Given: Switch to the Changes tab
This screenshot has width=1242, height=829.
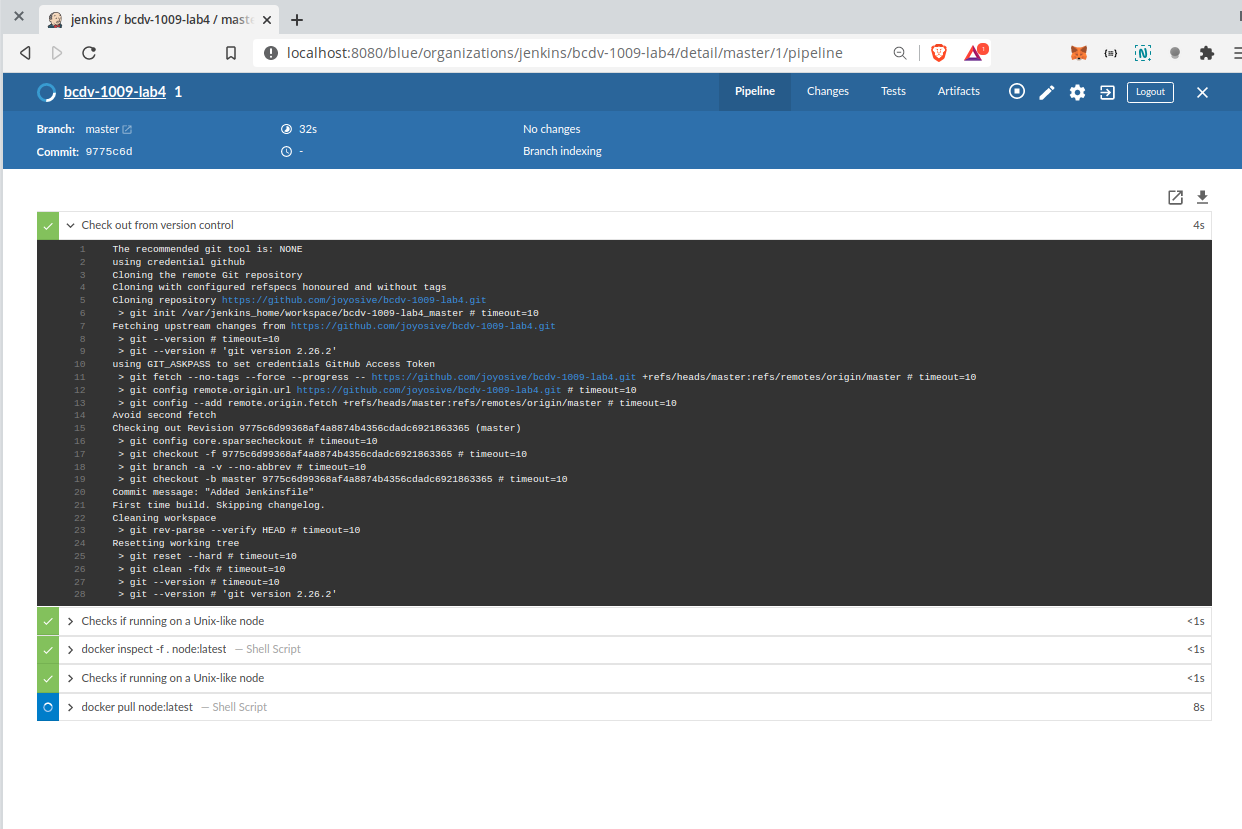Looking at the screenshot, I should pos(827,91).
